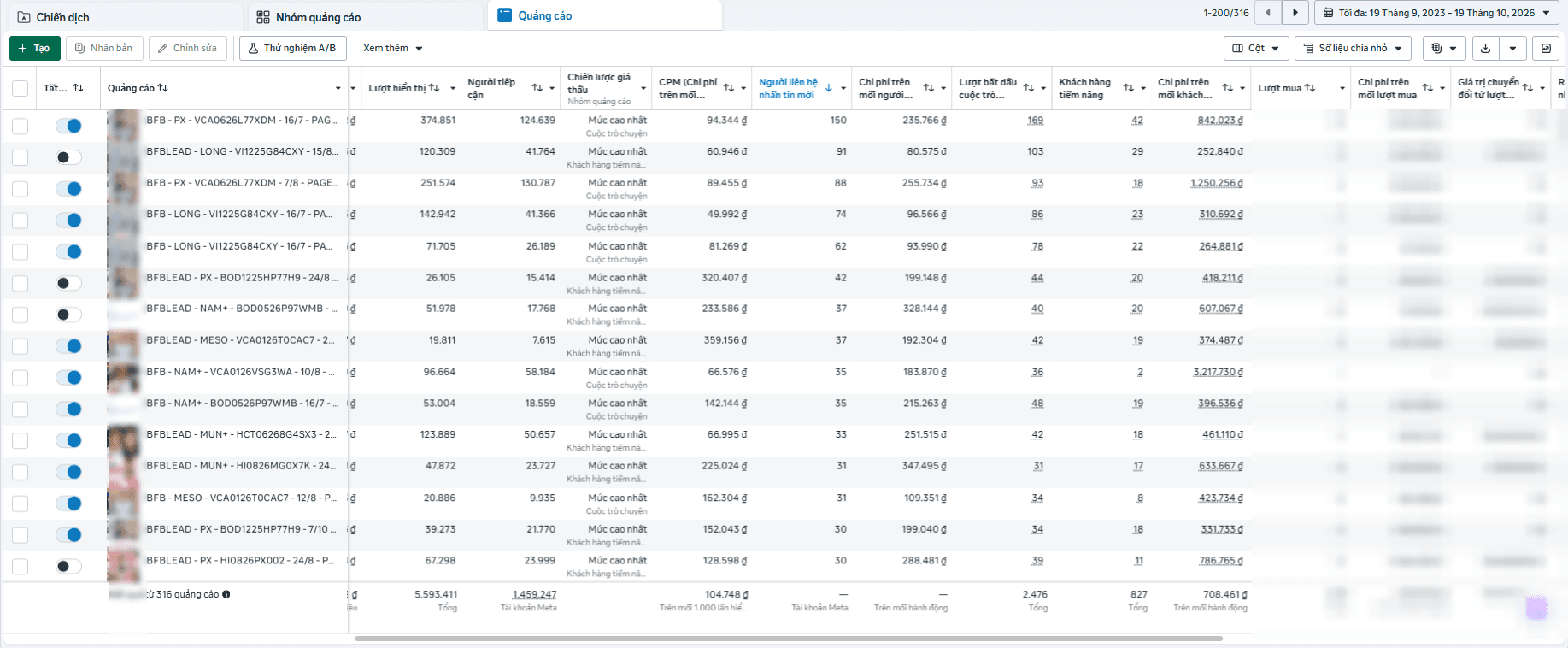Tick the select-all checkbox in the table header
The height and width of the screenshot is (648, 1568).
(21, 88)
